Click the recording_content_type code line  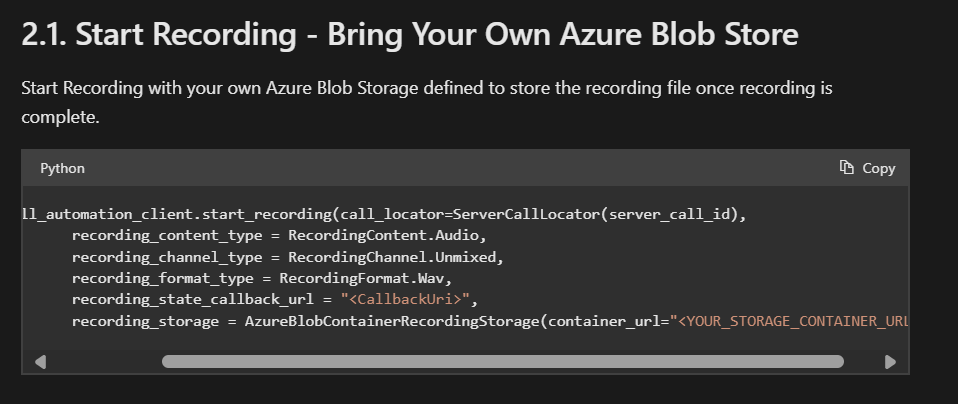(x=279, y=236)
